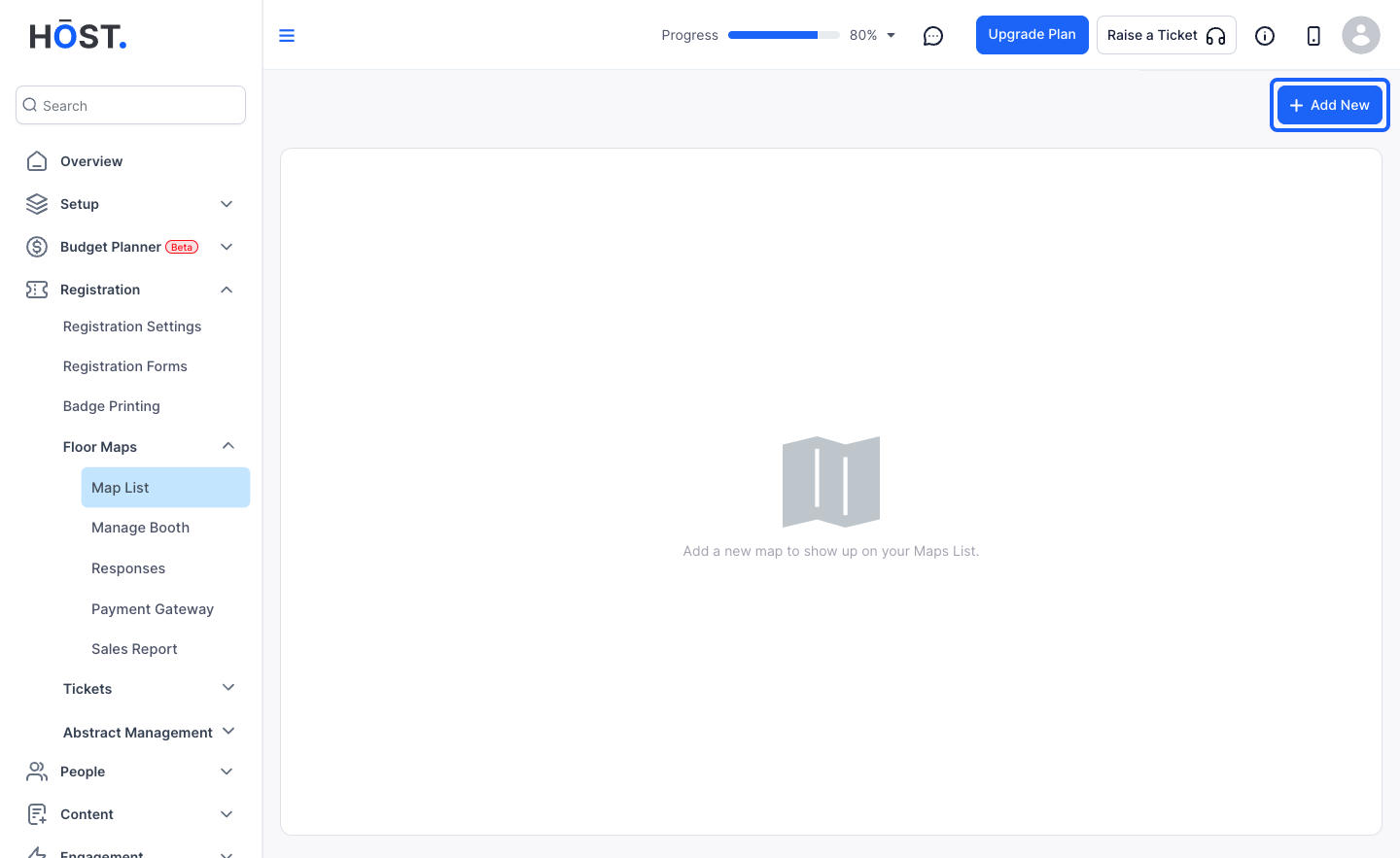
Task: Open the progress 80% dropdown arrow
Action: tap(891, 35)
